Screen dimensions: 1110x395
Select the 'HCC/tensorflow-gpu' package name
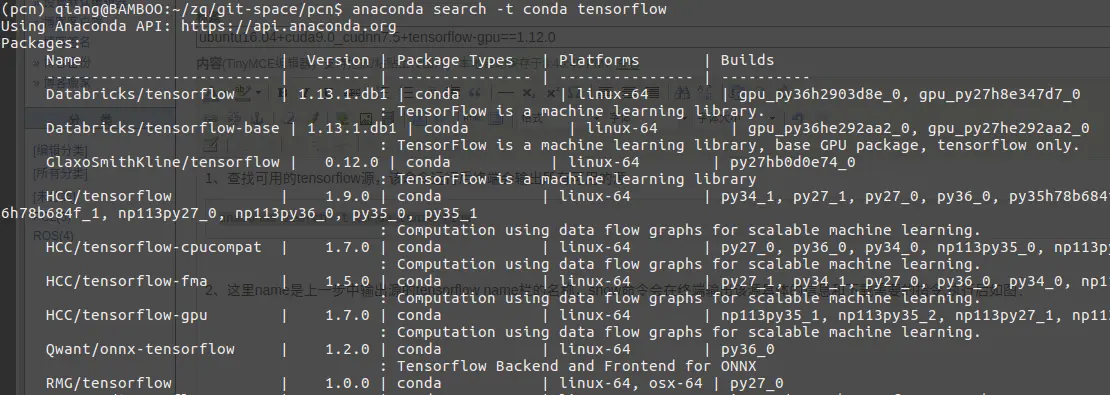point(127,315)
